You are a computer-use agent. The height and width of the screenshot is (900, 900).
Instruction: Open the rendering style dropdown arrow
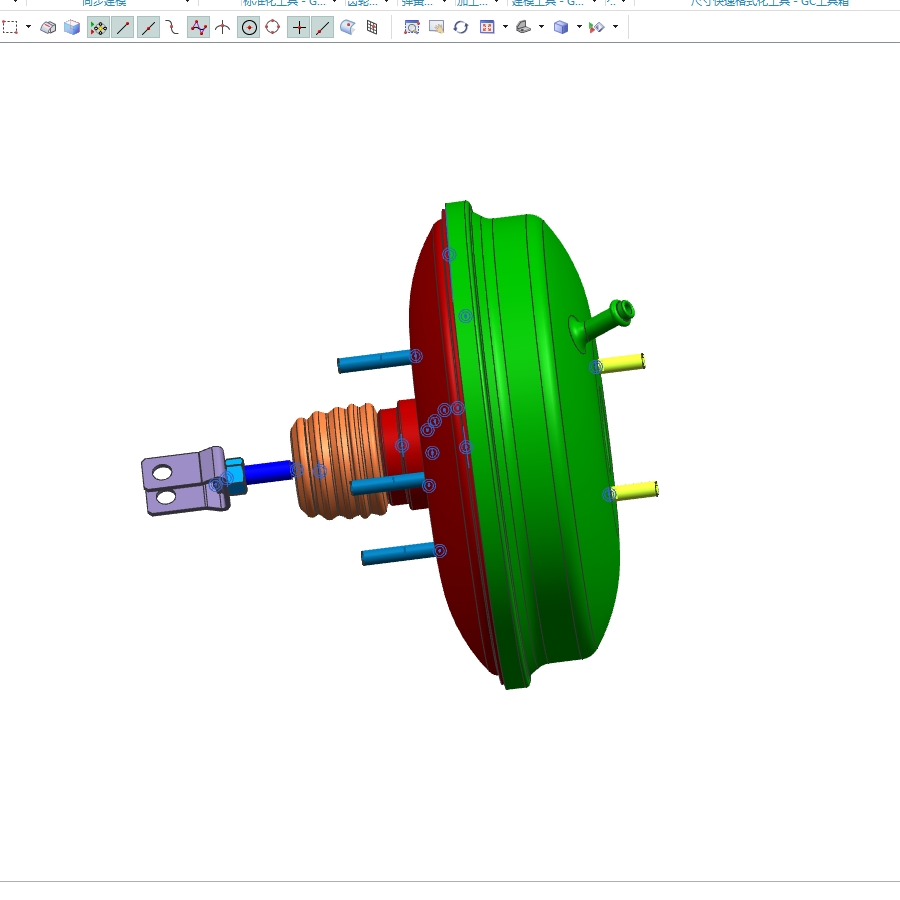[579, 27]
